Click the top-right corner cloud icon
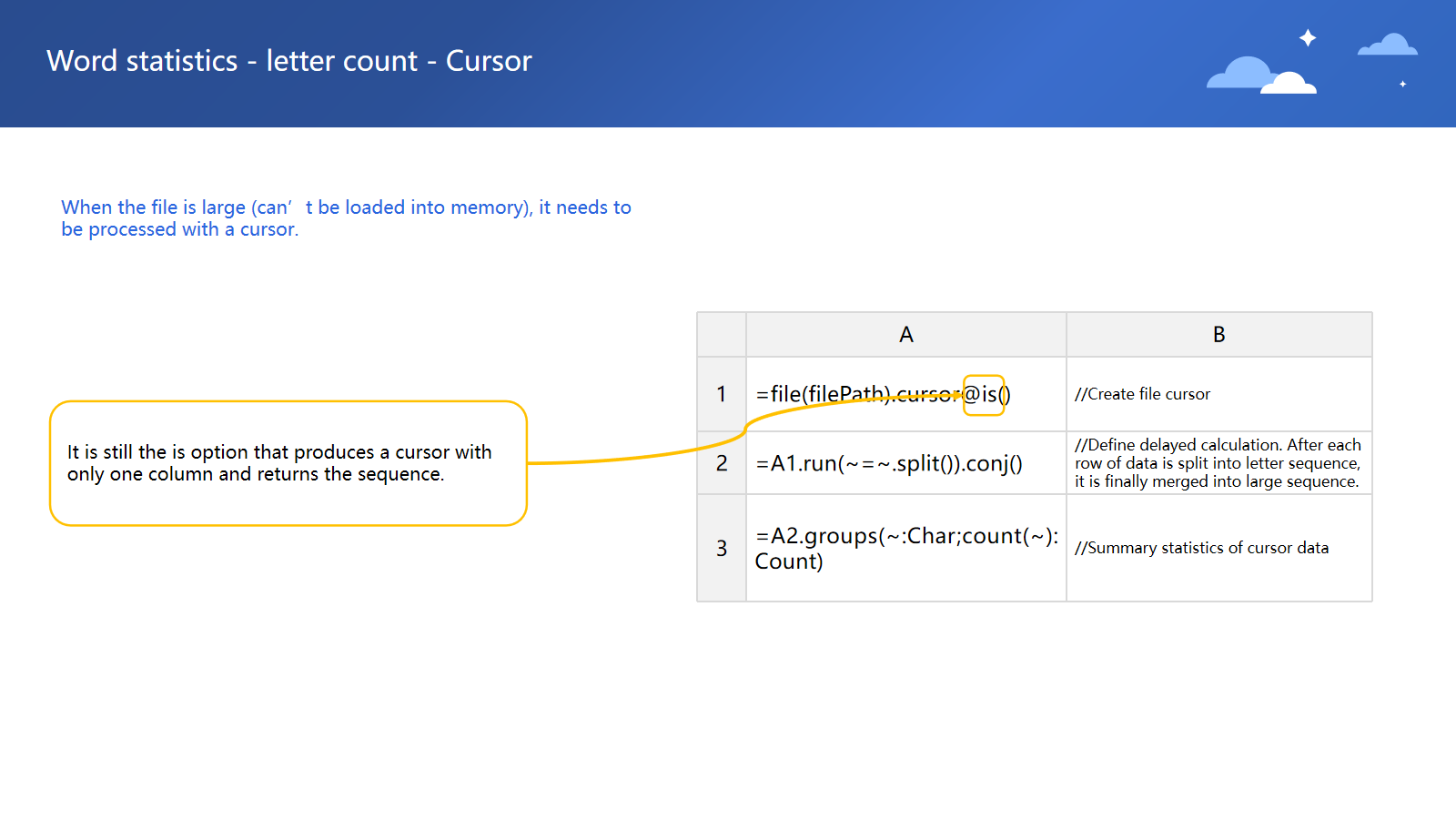Screen dimensions: 1456x819 click(1388, 45)
